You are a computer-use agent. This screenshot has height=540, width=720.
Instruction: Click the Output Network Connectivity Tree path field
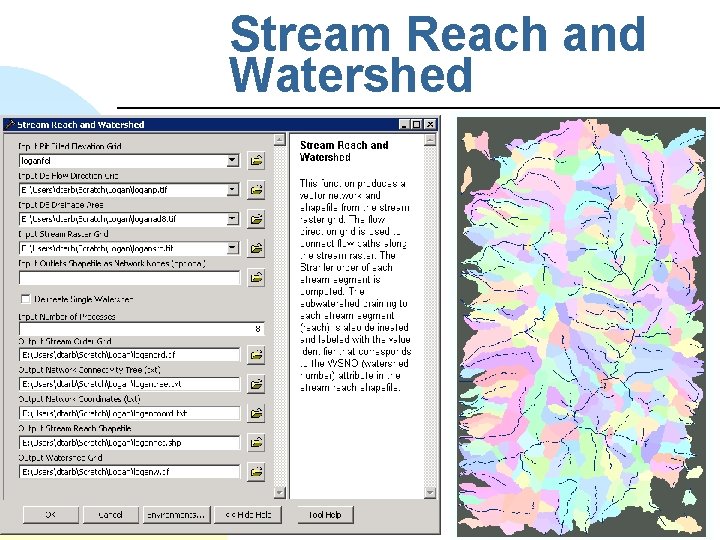[129, 384]
